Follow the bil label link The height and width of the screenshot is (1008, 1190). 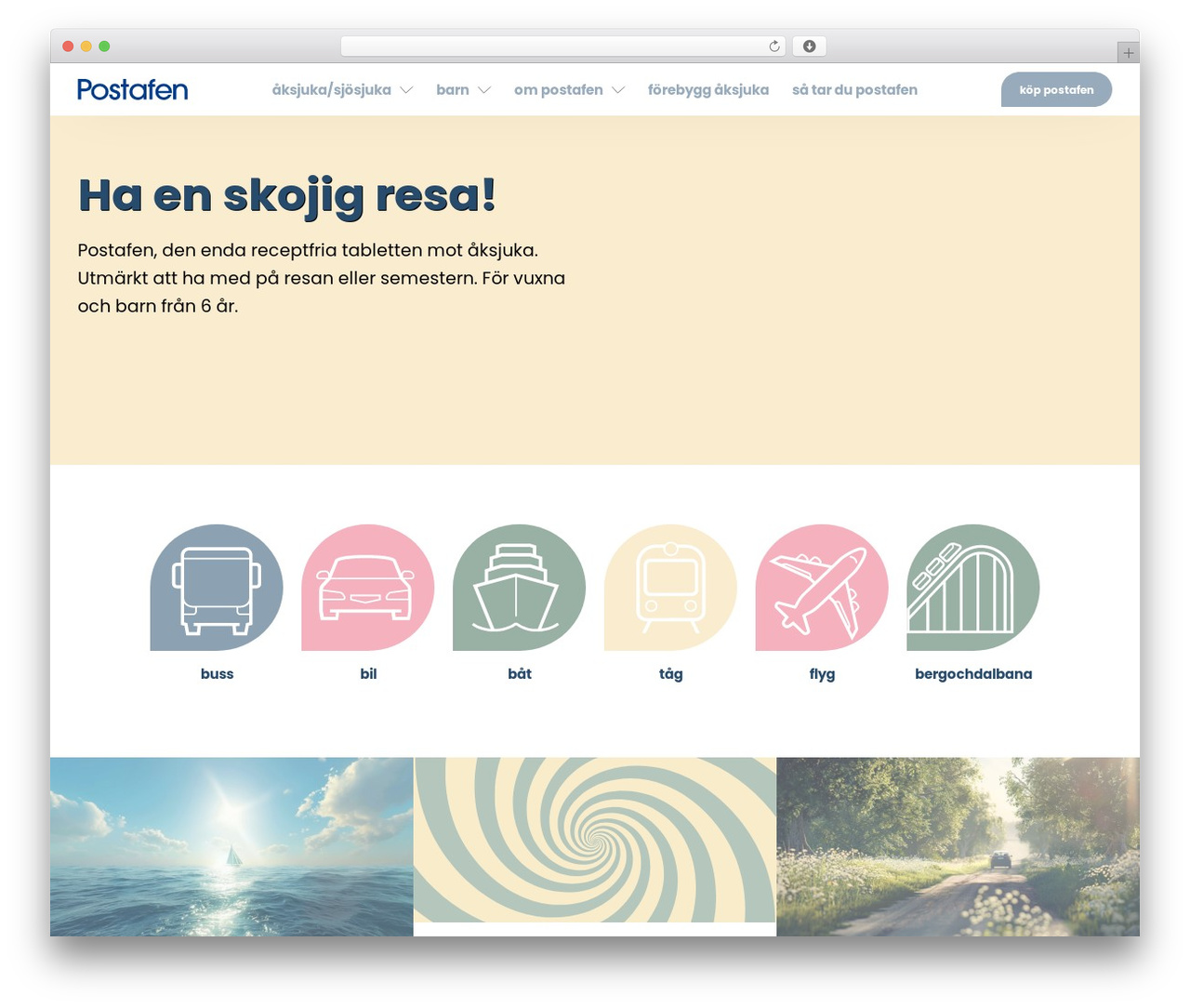(x=368, y=673)
